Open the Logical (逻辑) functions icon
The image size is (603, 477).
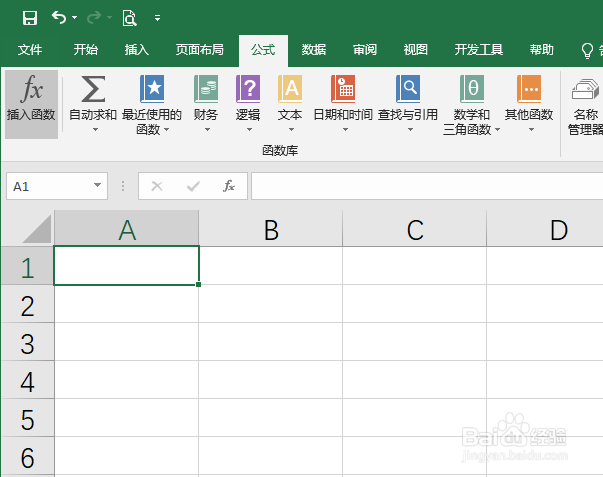point(248,90)
